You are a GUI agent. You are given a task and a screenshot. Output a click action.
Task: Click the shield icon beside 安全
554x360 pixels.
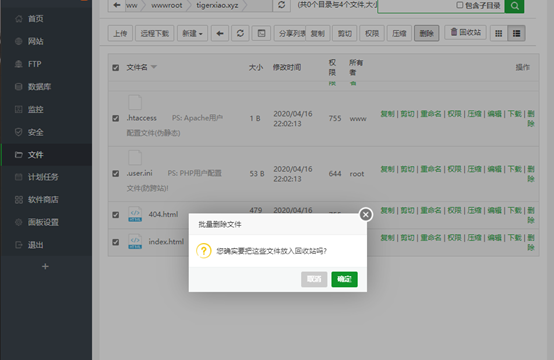pyautogui.click(x=19, y=132)
